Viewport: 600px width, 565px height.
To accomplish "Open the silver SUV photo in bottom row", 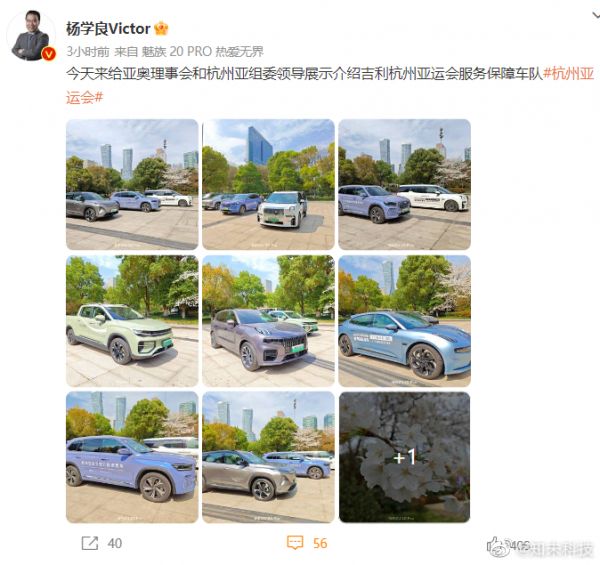I will (268, 457).
